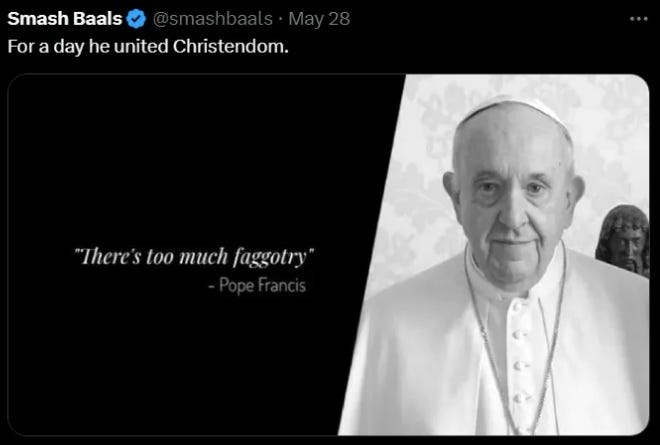Open the post via May 28 timestamp
This screenshot has width=660, height=445.
tap(319, 19)
